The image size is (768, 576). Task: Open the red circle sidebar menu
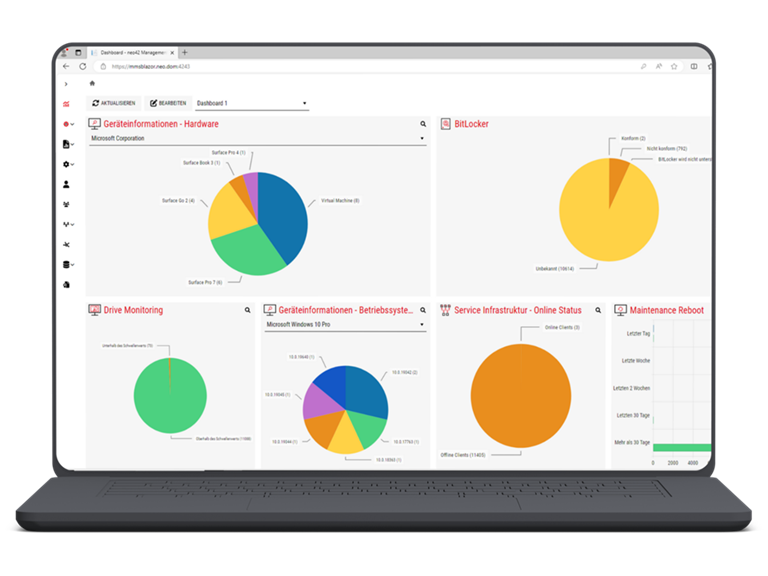coord(68,124)
